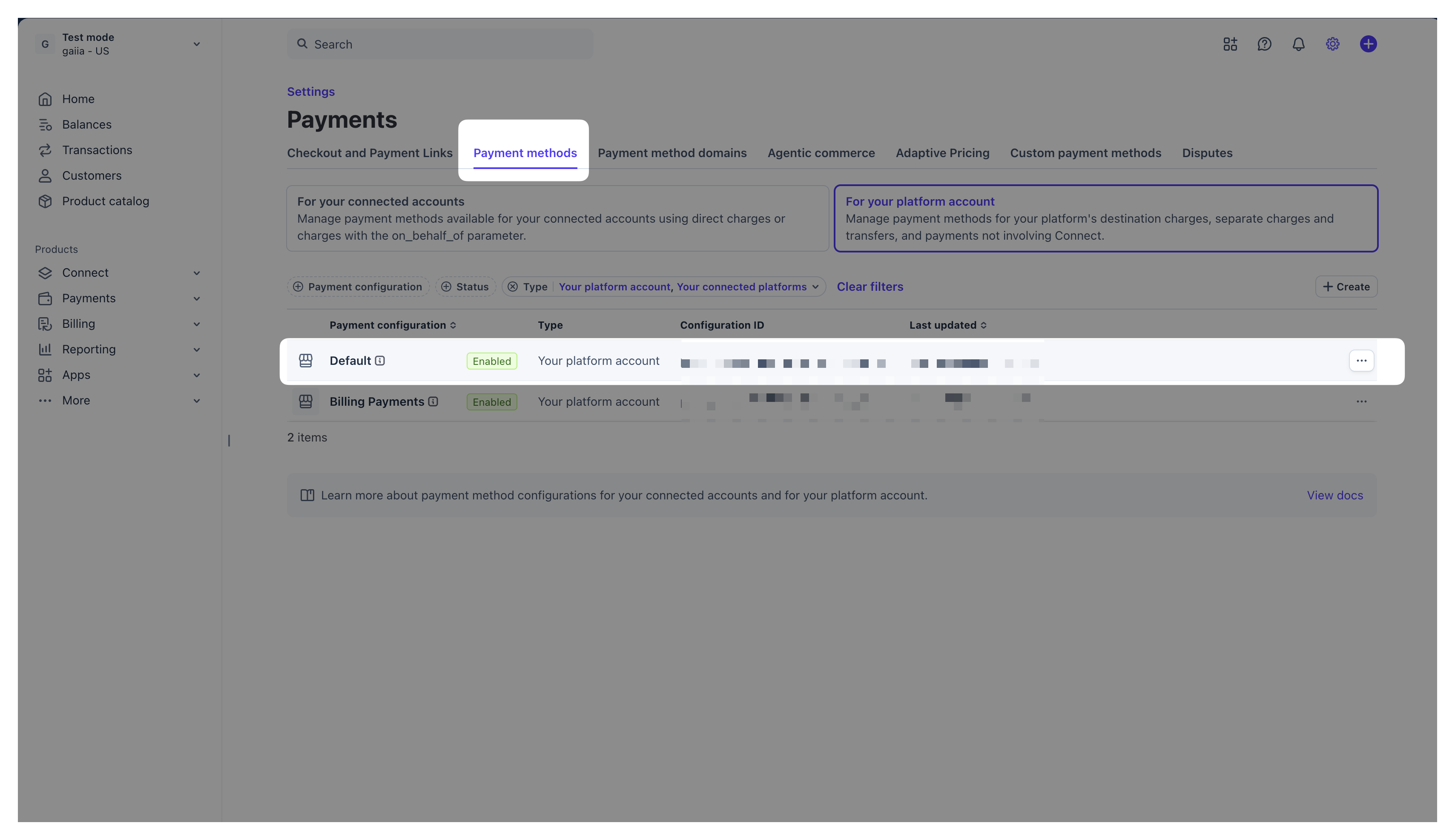This screenshot has height=840, width=1455.
Task: Click the Settings breadcrumb link
Action: click(310, 92)
